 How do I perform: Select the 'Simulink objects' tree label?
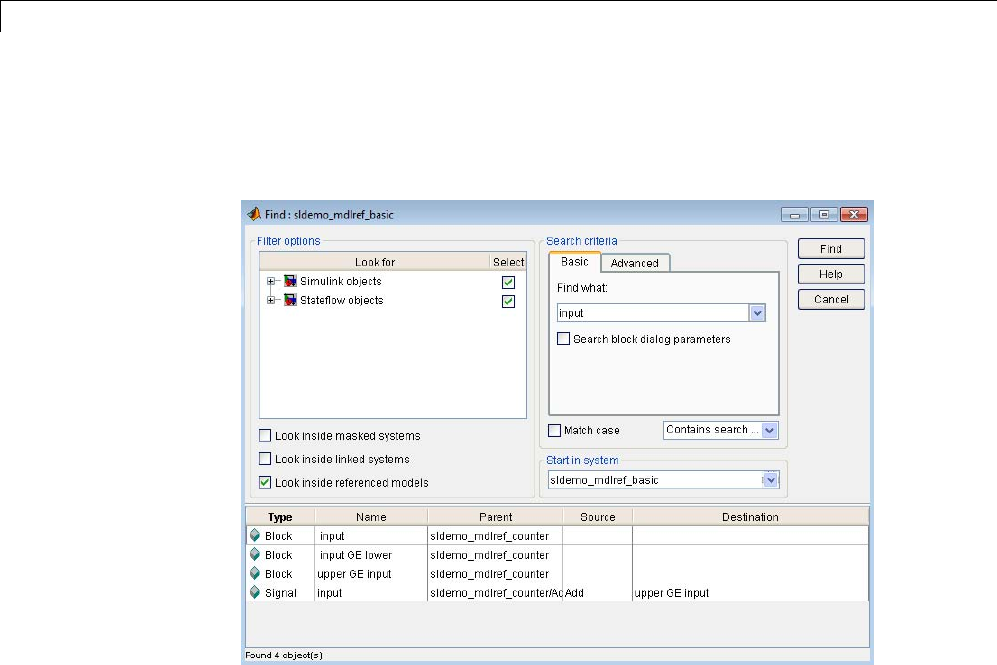(x=341, y=281)
